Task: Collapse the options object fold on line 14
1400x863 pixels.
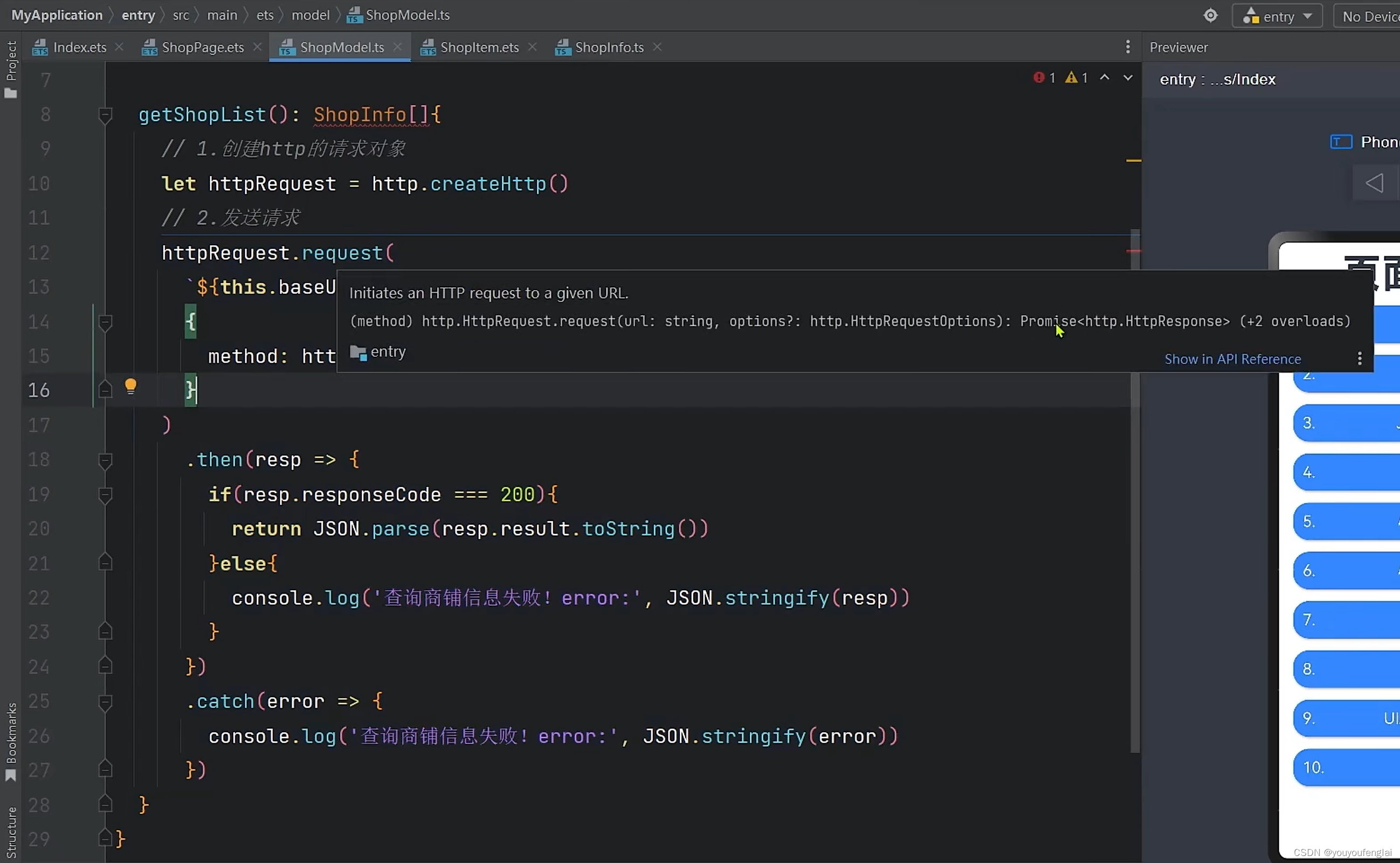Action: (105, 322)
